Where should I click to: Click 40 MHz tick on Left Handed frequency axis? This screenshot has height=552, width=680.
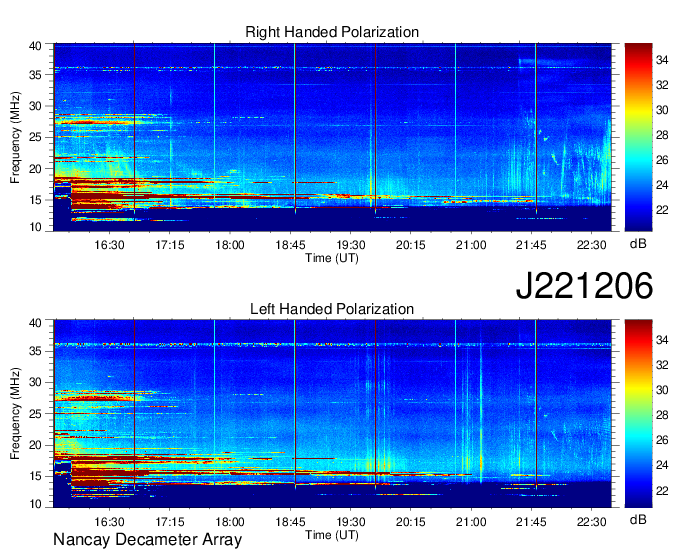tap(35, 322)
